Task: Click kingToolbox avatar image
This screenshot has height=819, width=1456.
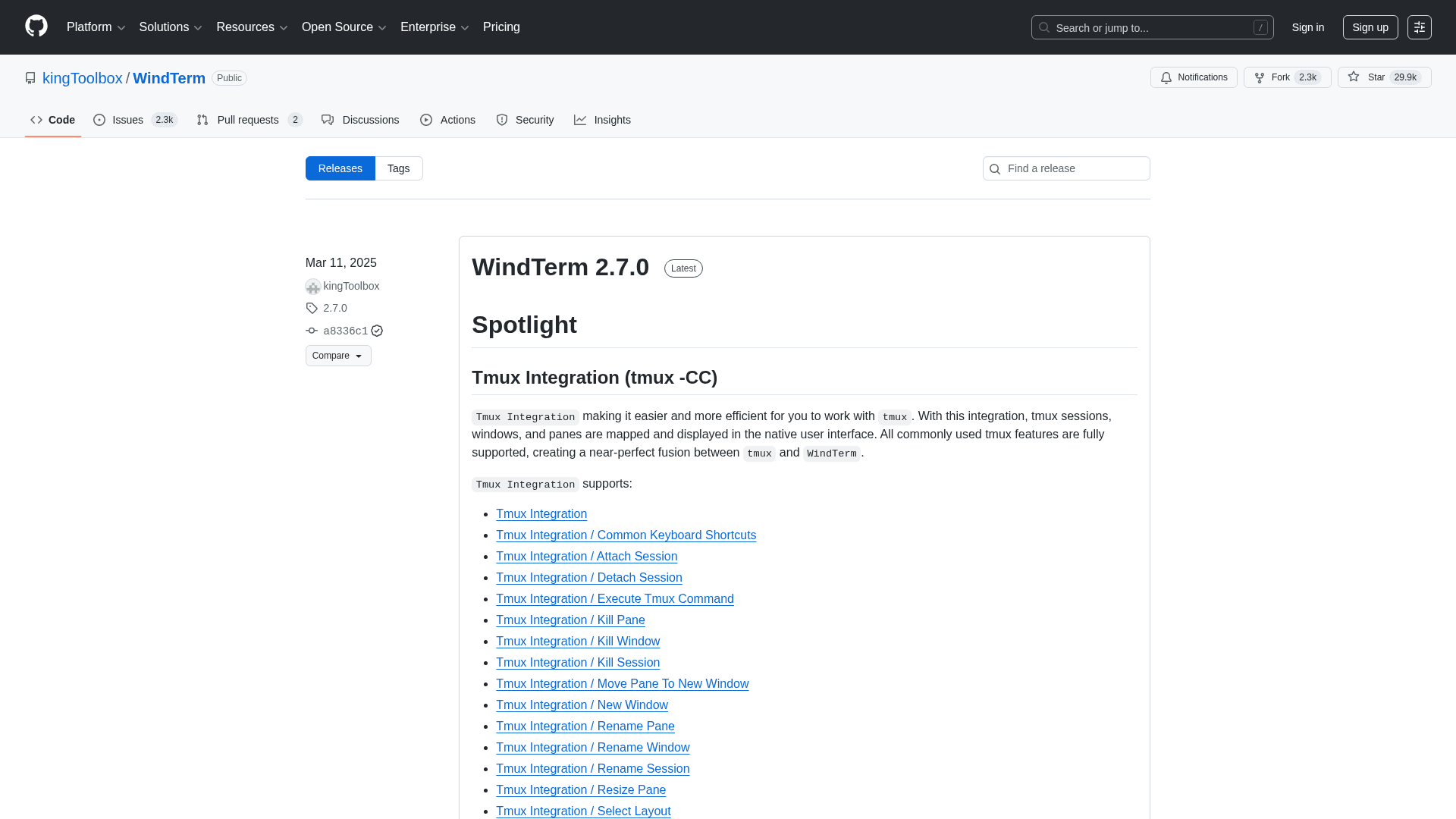Action: 312,286
